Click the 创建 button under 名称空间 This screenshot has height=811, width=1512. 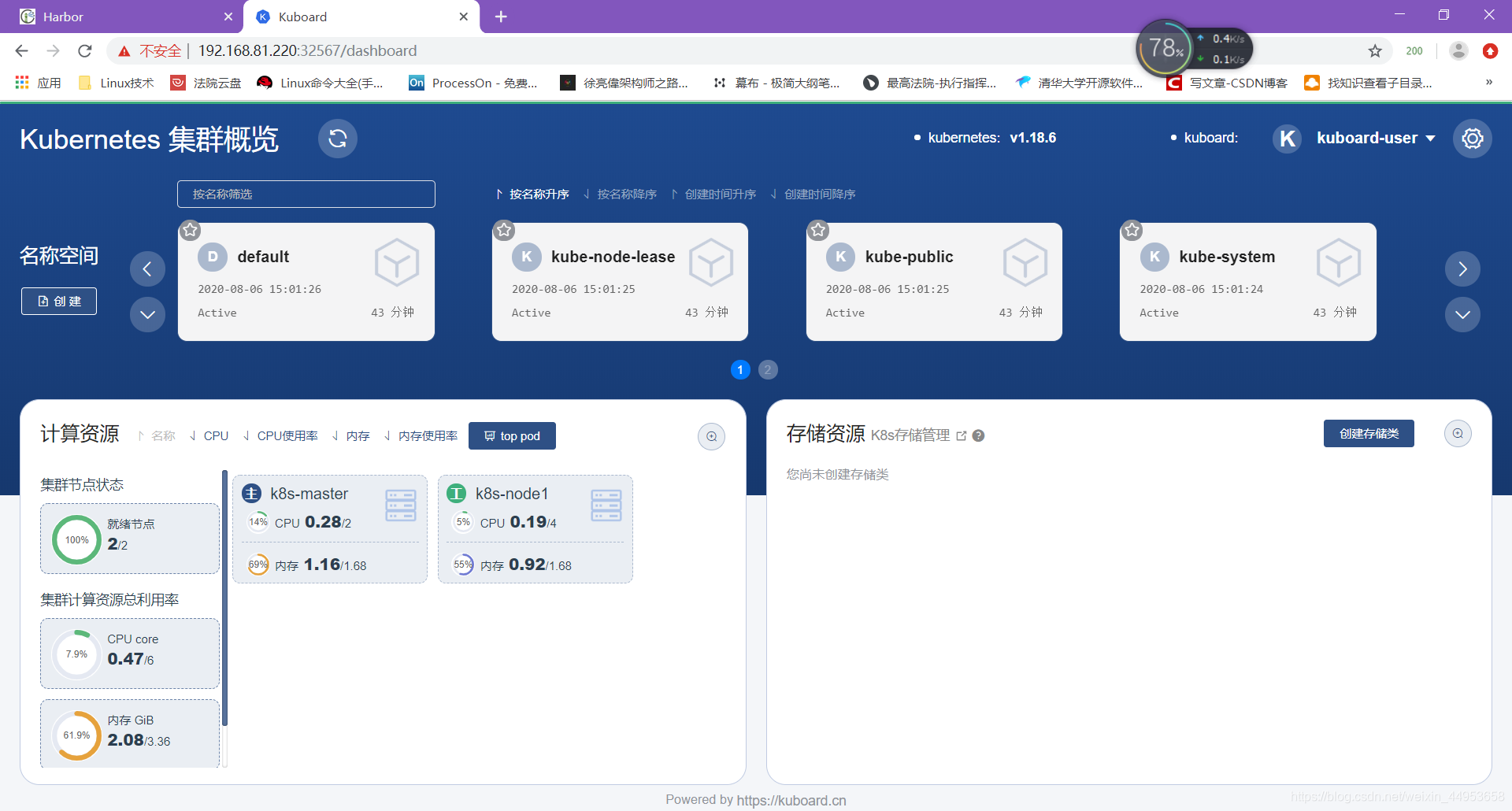pyautogui.click(x=58, y=301)
